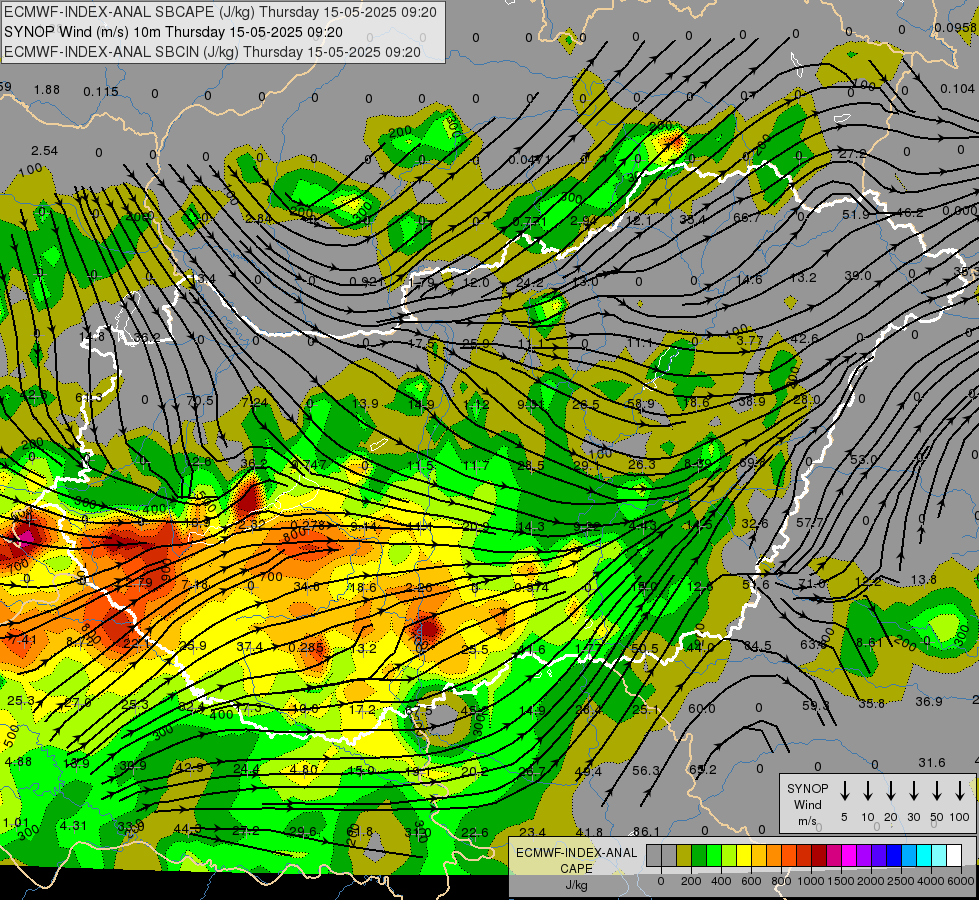
Task: Pick the deep blue swatch left of 2500
Action: [x=893, y=855]
